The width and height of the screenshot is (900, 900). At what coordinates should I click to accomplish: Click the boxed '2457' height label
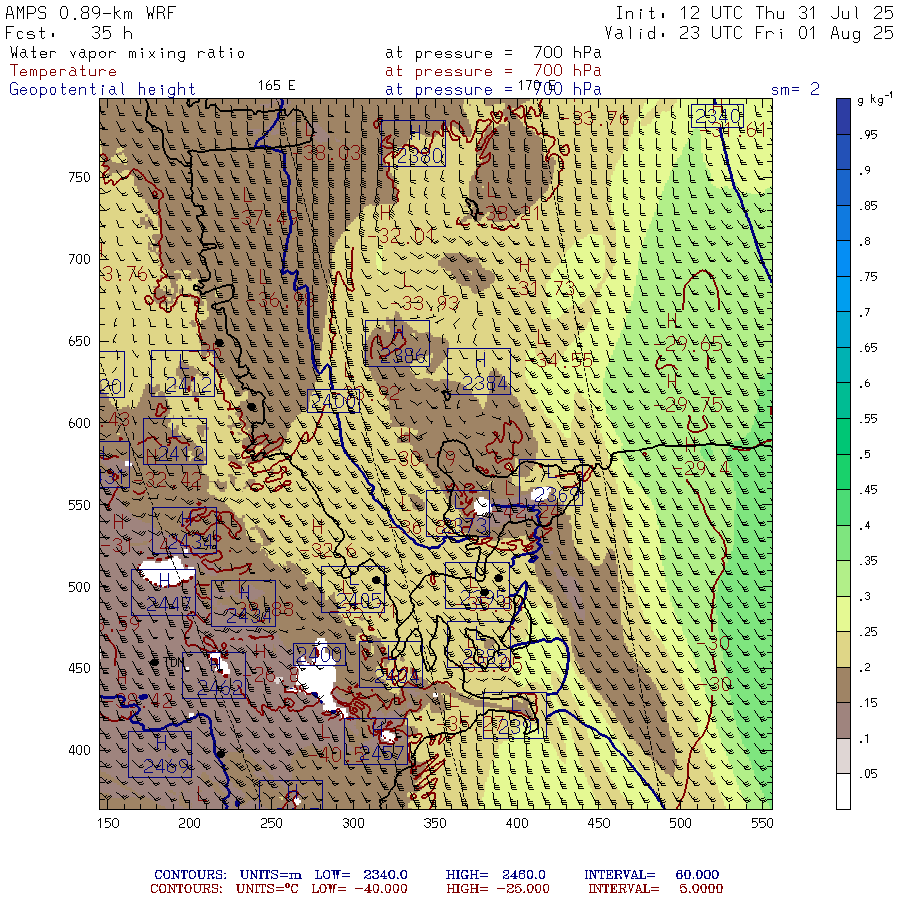point(376,742)
